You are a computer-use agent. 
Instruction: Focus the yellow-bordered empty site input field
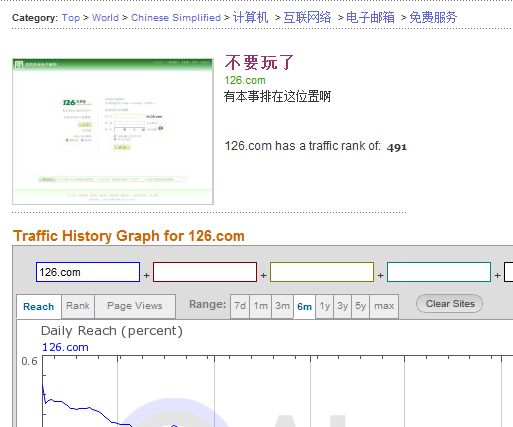322,272
